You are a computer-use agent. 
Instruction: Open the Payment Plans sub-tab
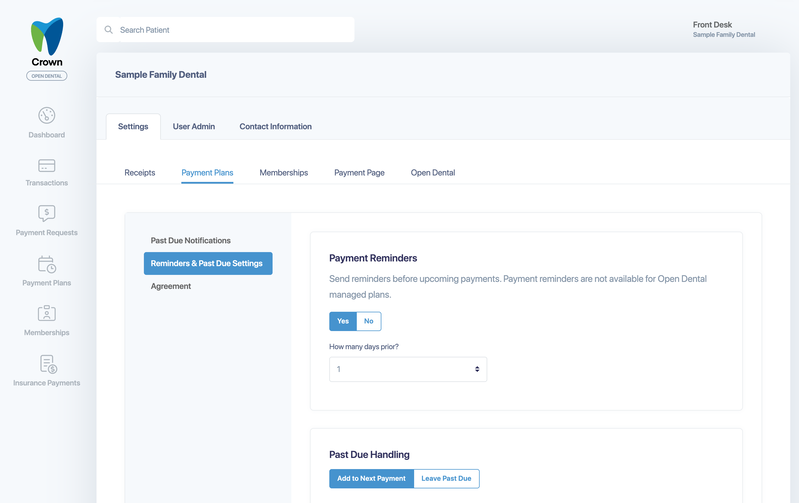[207, 173]
